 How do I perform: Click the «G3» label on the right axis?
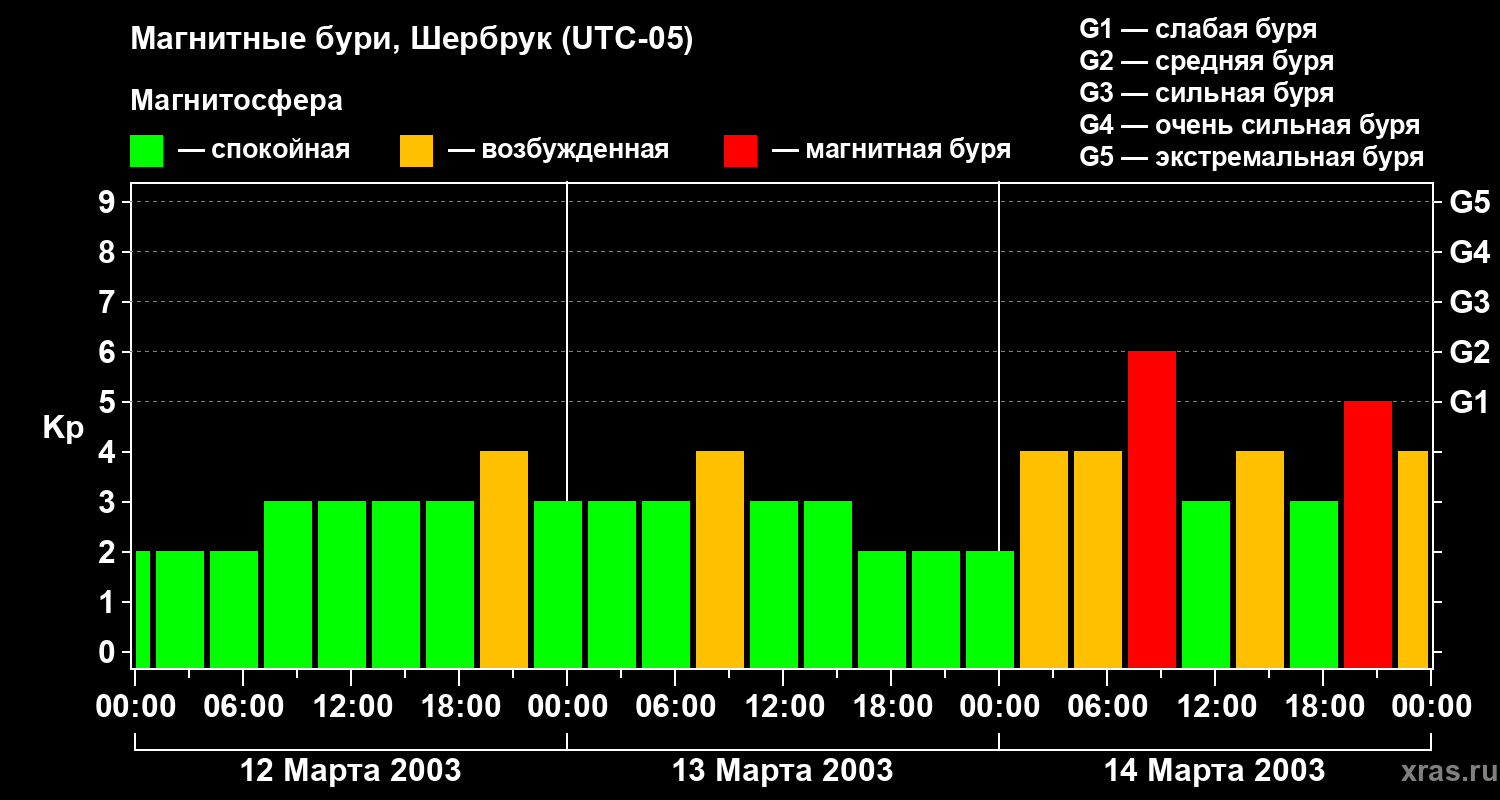click(1469, 302)
